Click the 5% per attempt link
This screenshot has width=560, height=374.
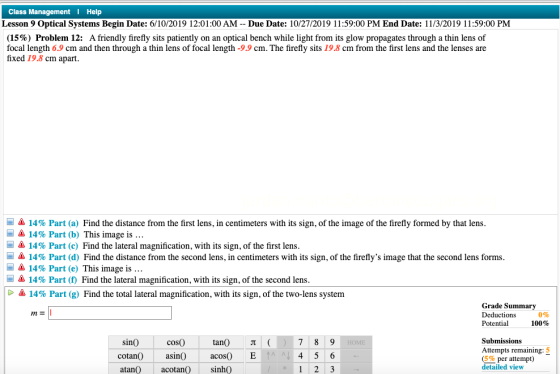pyautogui.click(x=489, y=358)
